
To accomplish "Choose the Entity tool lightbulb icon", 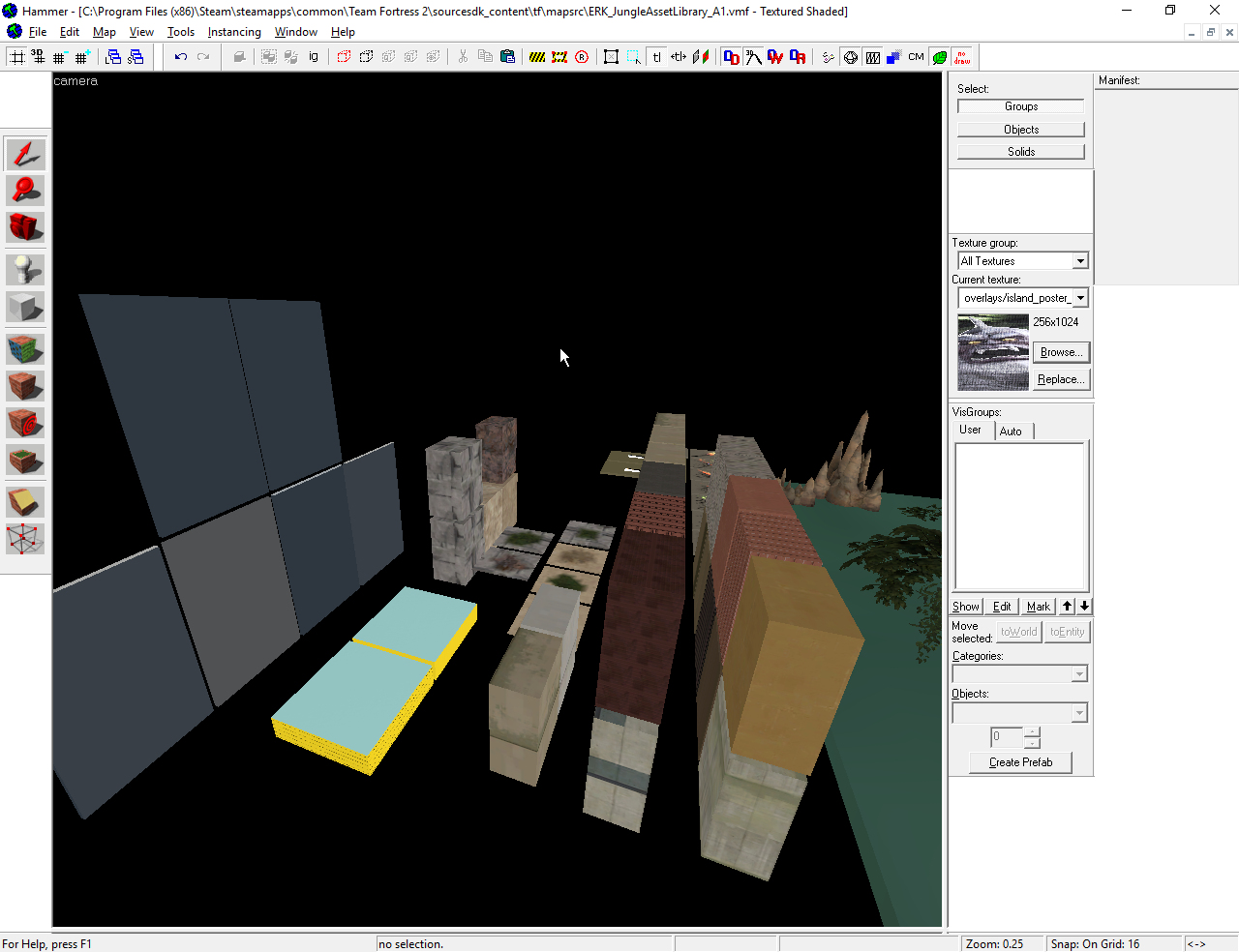I will [25, 270].
